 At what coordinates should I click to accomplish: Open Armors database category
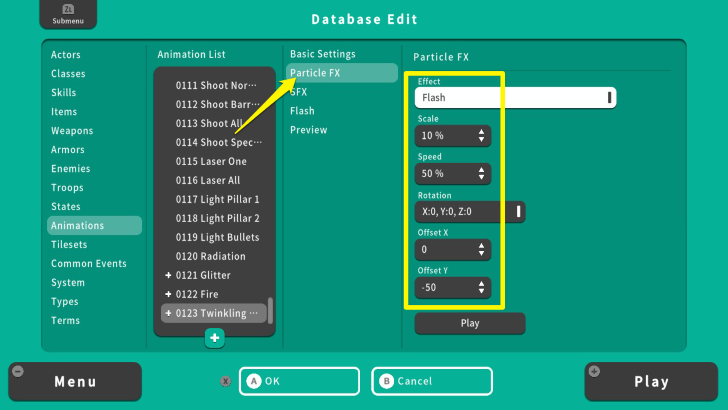(x=94, y=150)
